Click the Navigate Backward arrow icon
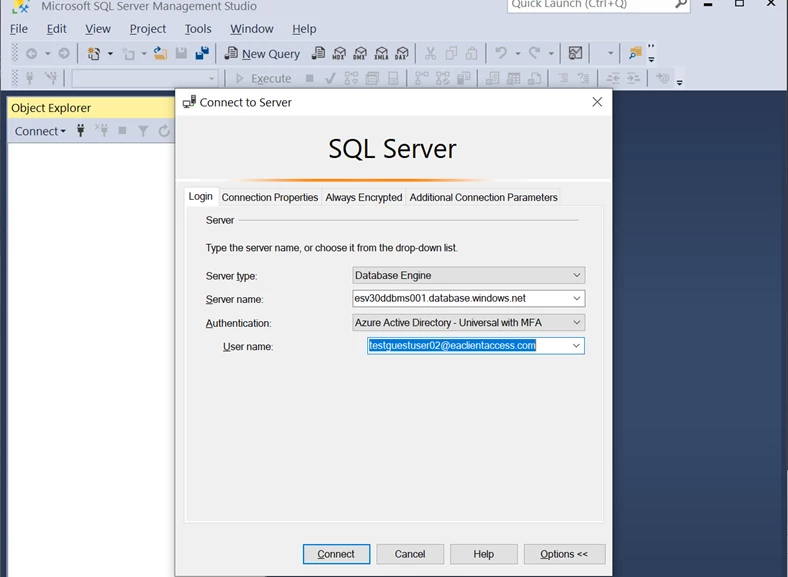 coord(32,53)
